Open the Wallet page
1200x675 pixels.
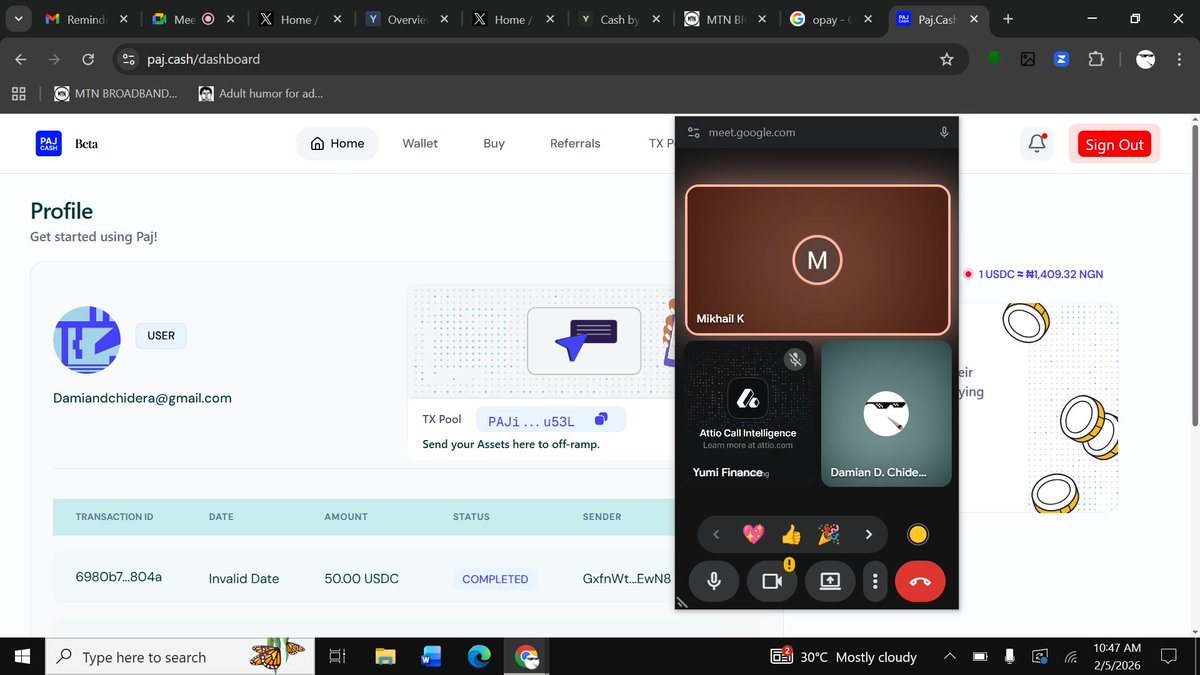[x=420, y=143]
